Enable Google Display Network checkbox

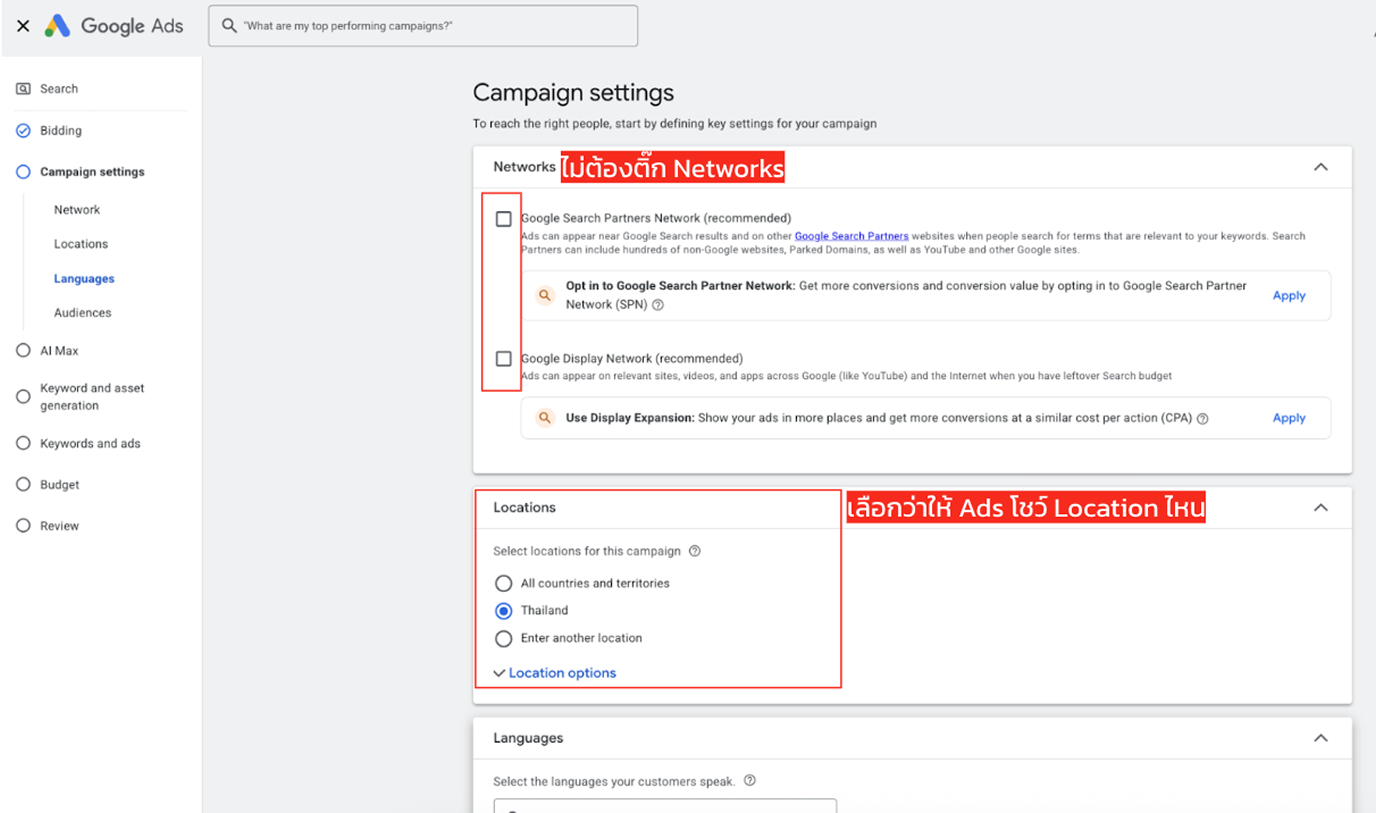504,359
